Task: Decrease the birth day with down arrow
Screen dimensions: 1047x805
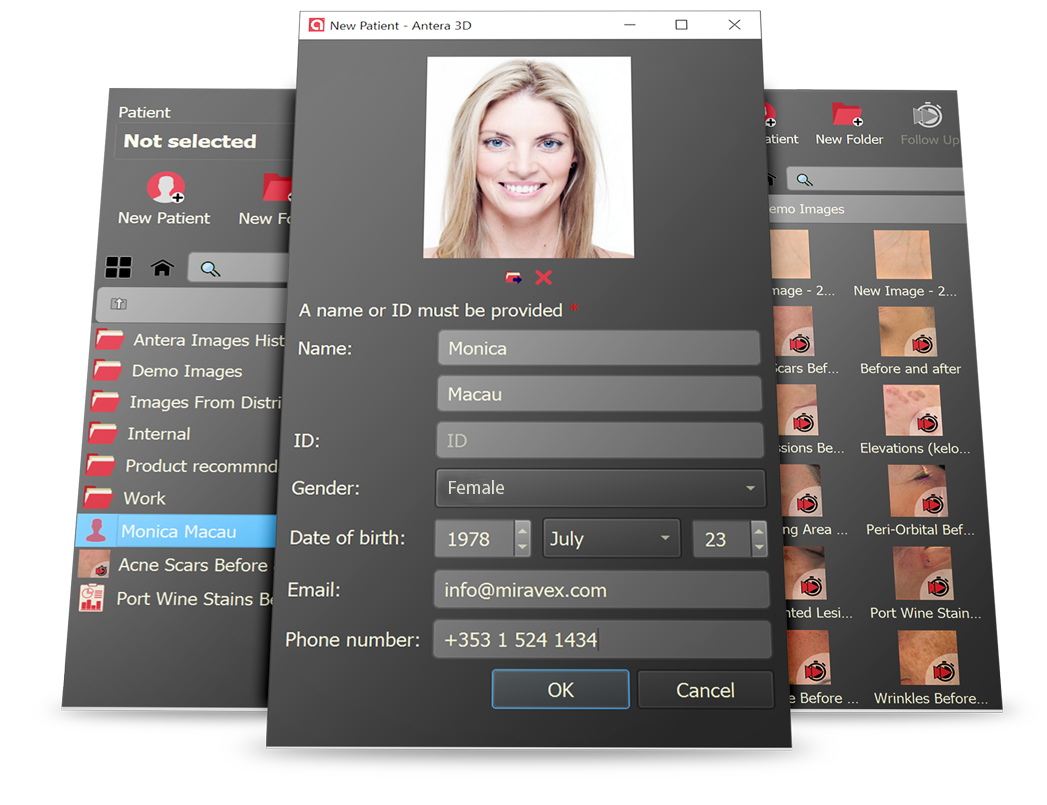Action: (758, 548)
